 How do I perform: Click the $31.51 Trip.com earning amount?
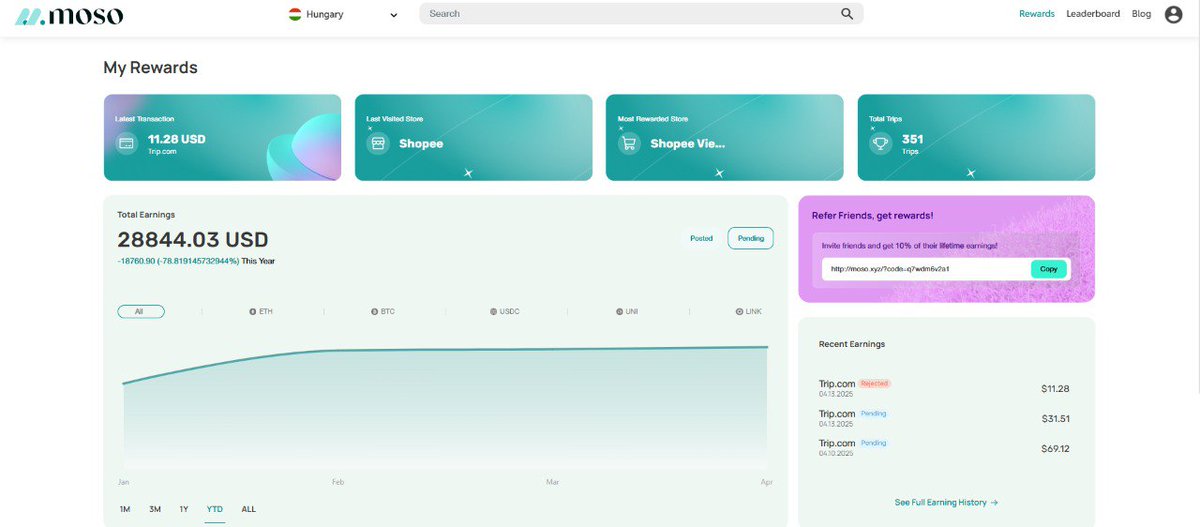pos(1055,418)
